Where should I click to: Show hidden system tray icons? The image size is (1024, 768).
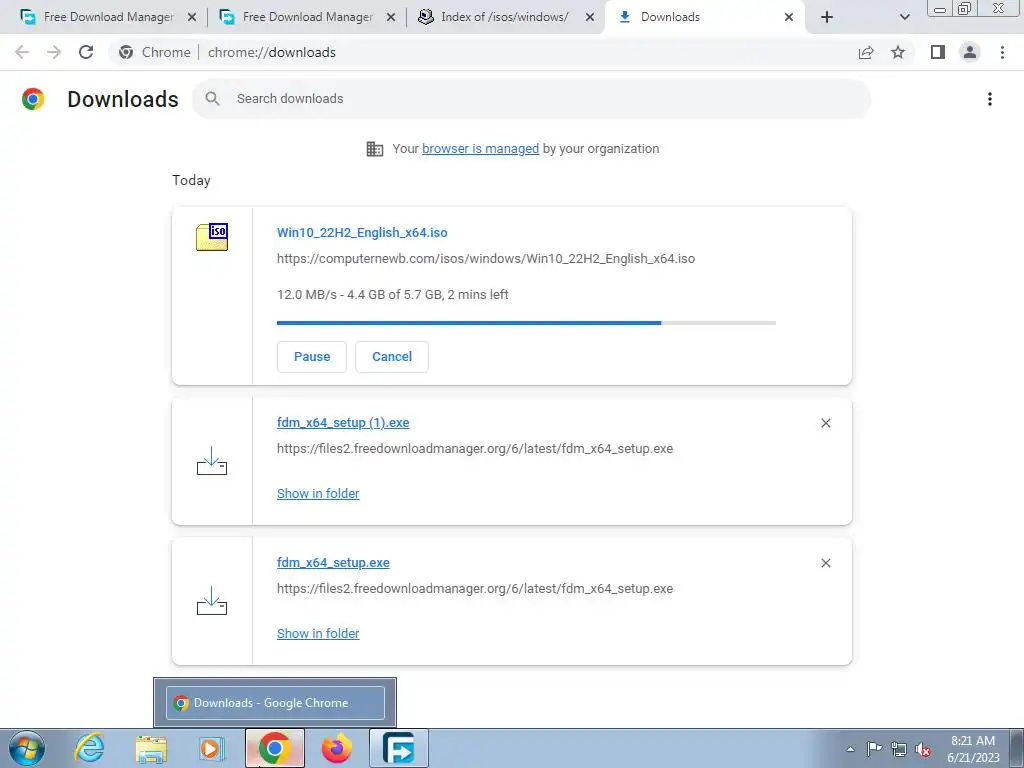[850, 749]
